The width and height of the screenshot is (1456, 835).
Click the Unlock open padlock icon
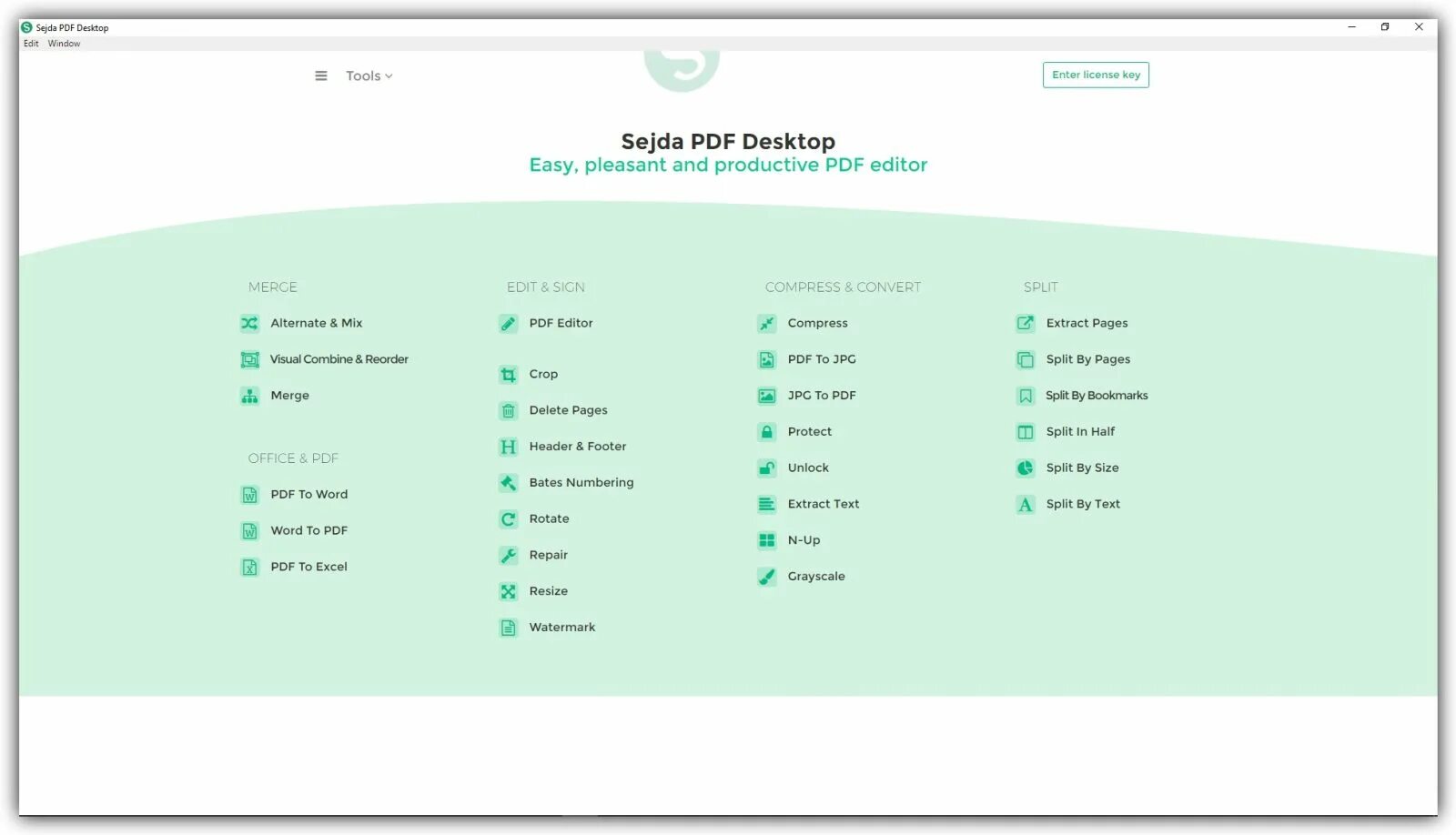[767, 468]
